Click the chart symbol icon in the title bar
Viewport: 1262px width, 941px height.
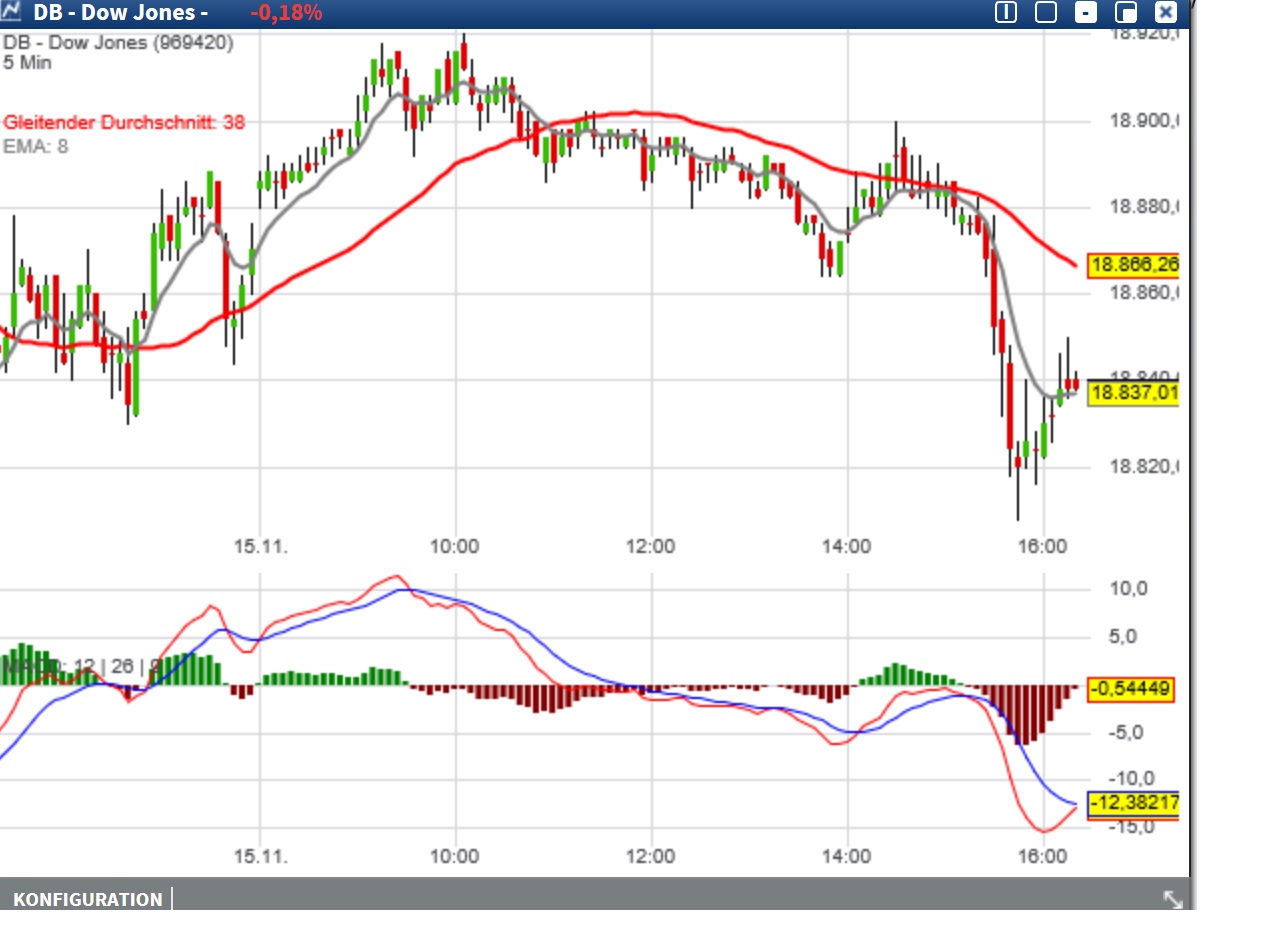[14, 12]
